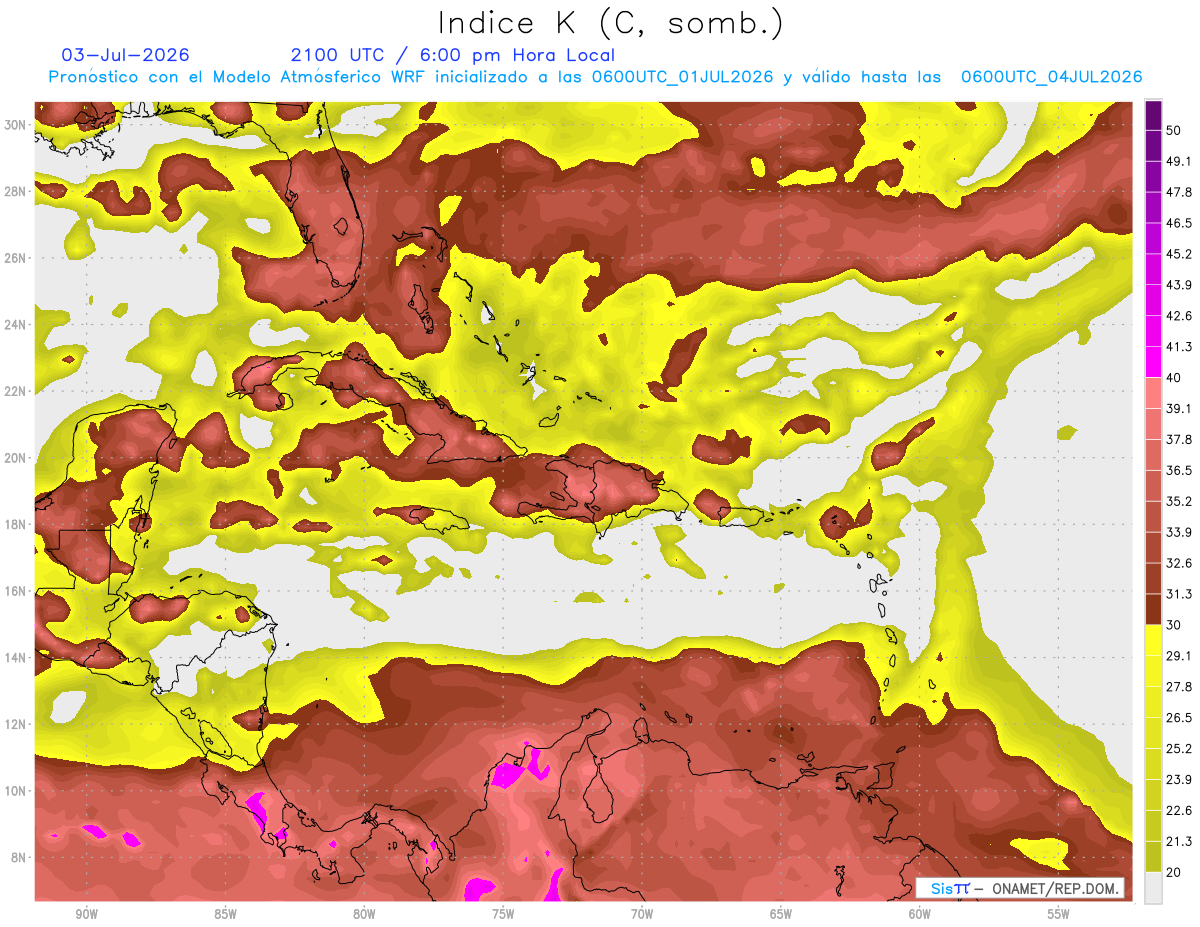
Task: Click the latitude axis label "20N"
Action: [15, 458]
